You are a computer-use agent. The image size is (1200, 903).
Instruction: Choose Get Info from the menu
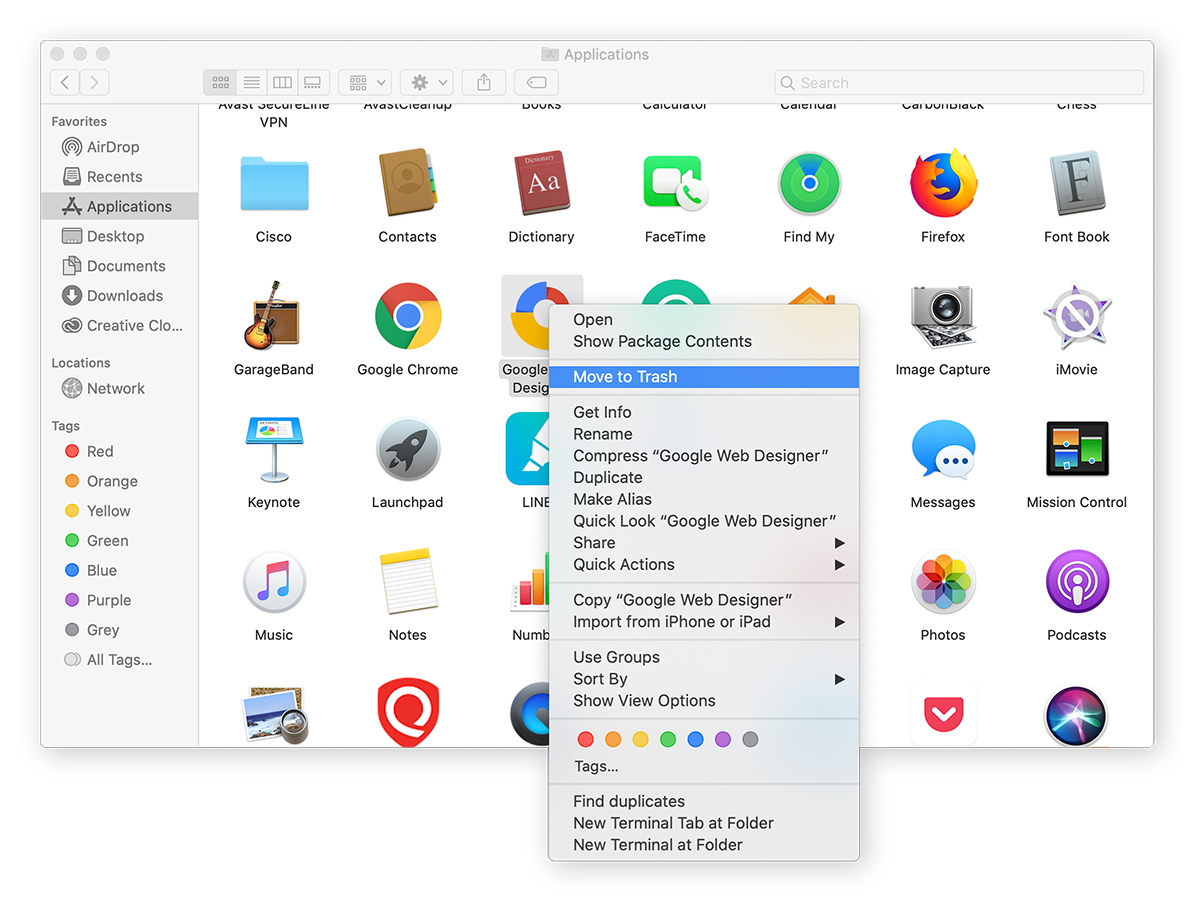coord(602,412)
